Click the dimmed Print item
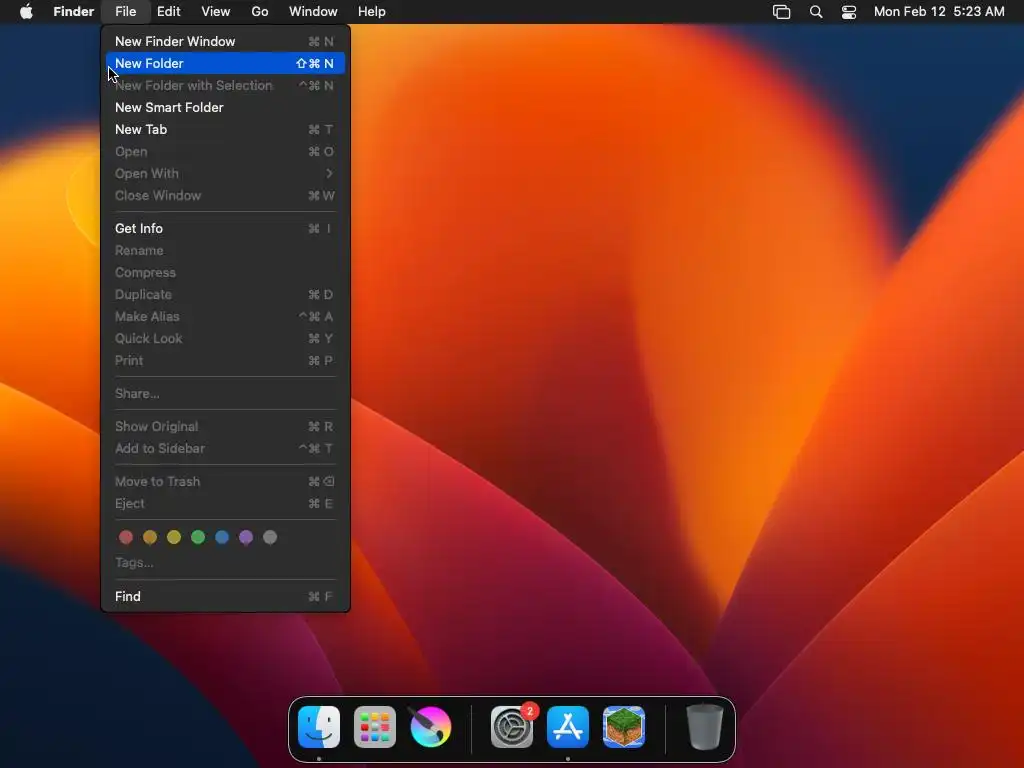Viewport: 1024px width, 768px height. [x=225, y=360]
